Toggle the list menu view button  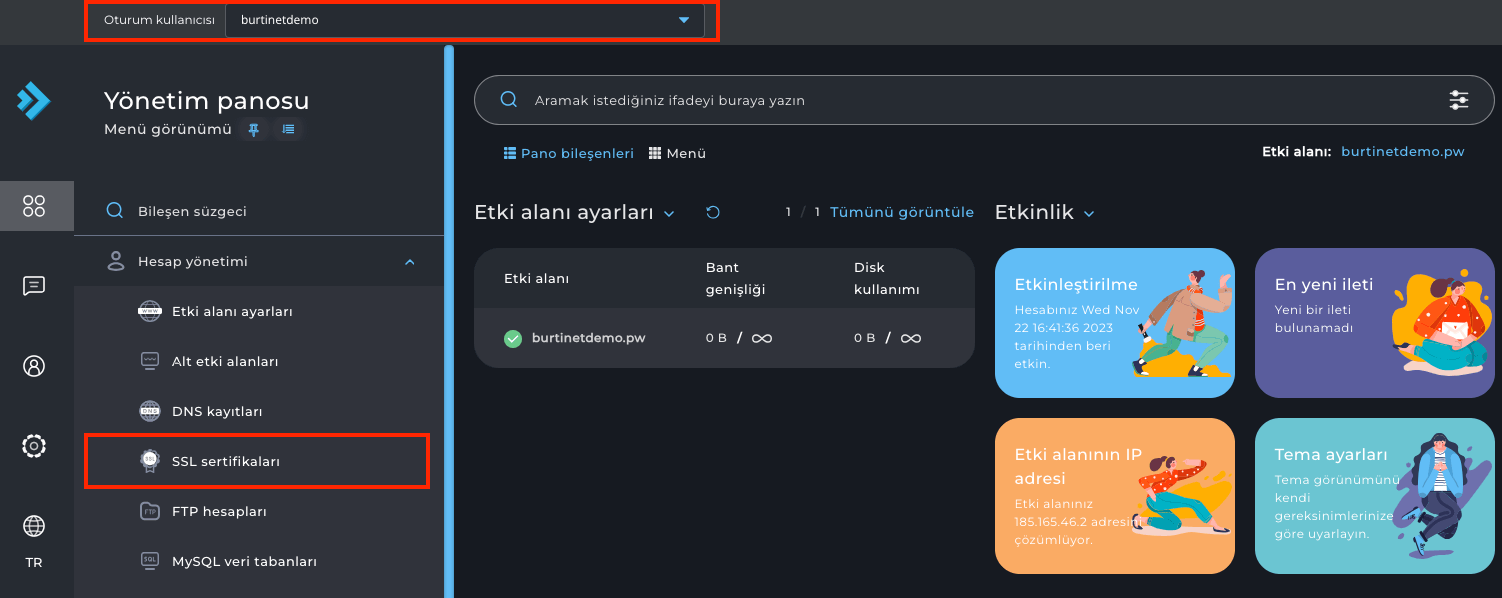tap(288, 129)
